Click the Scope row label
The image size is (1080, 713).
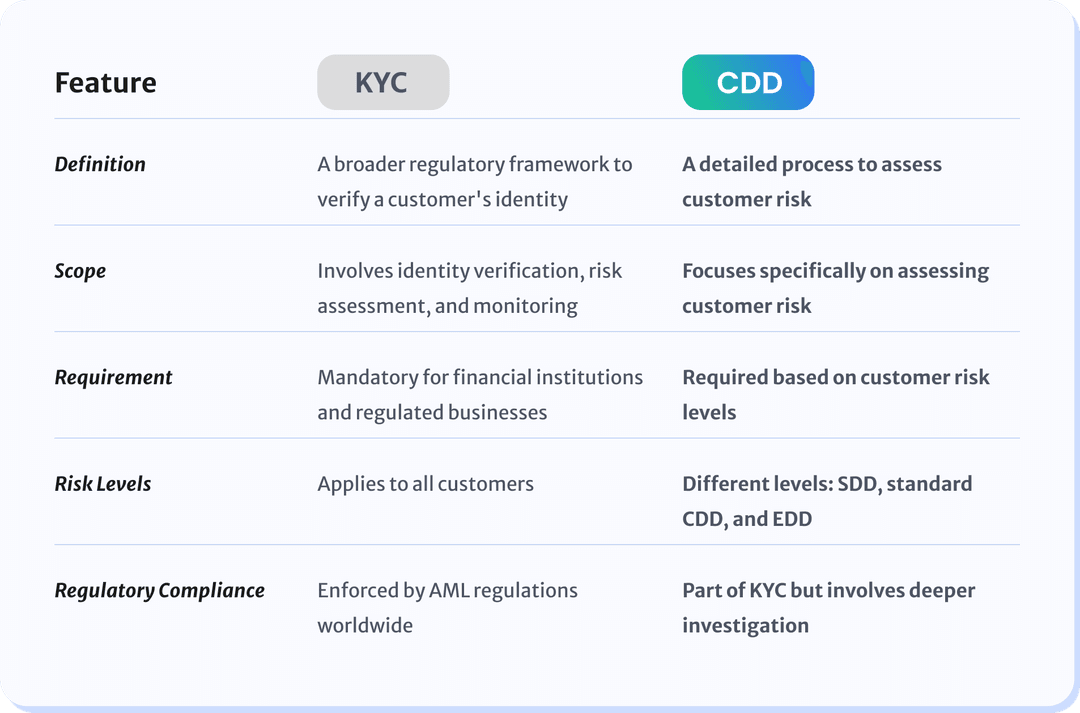pyautogui.click(x=80, y=271)
